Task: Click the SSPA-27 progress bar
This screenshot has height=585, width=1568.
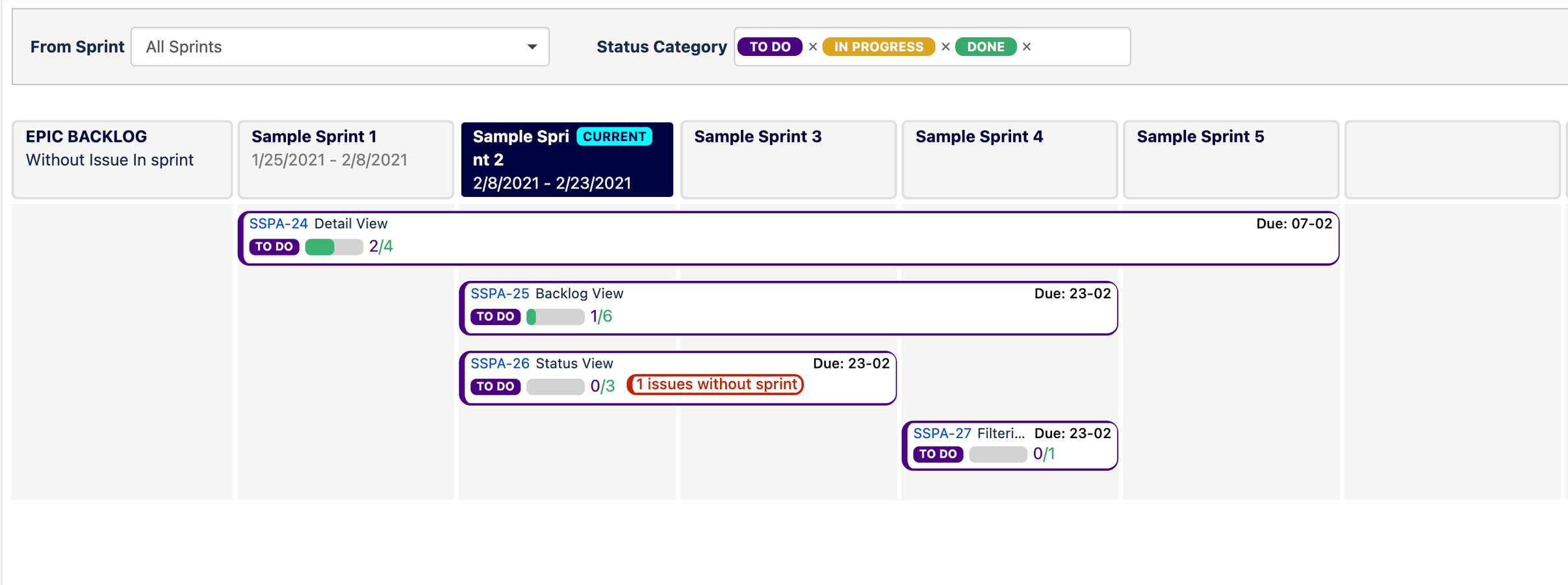Action: point(998,454)
